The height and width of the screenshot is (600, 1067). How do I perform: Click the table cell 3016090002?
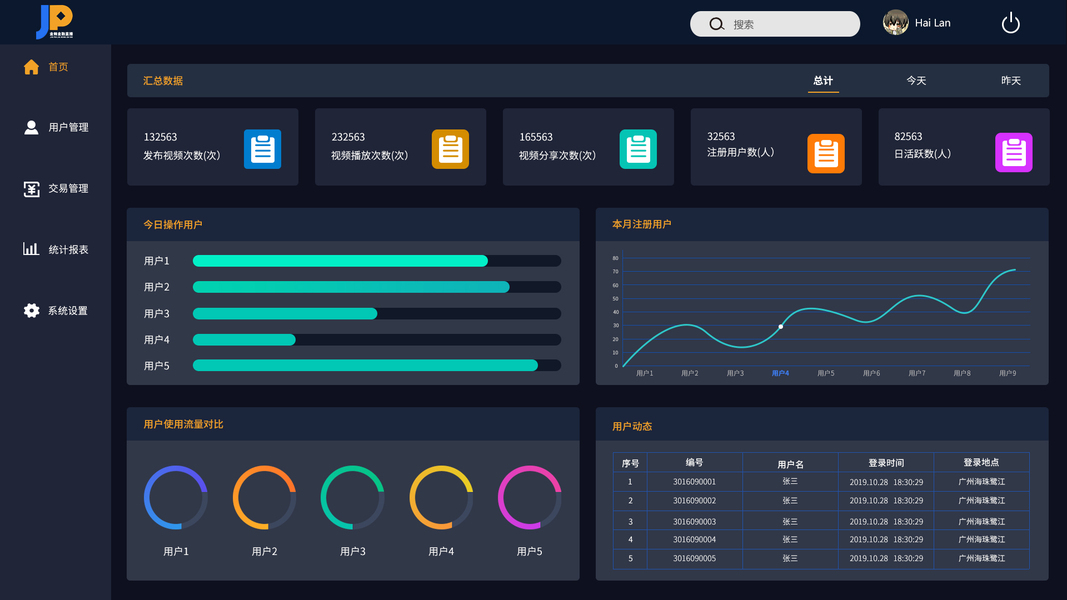pyautogui.click(x=694, y=501)
